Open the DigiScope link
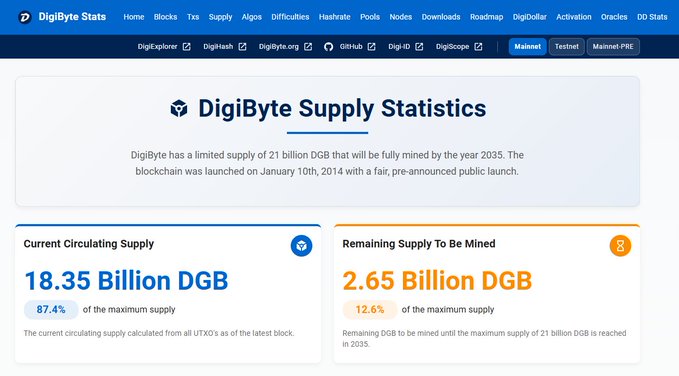The height and width of the screenshot is (376, 679). coord(453,47)
